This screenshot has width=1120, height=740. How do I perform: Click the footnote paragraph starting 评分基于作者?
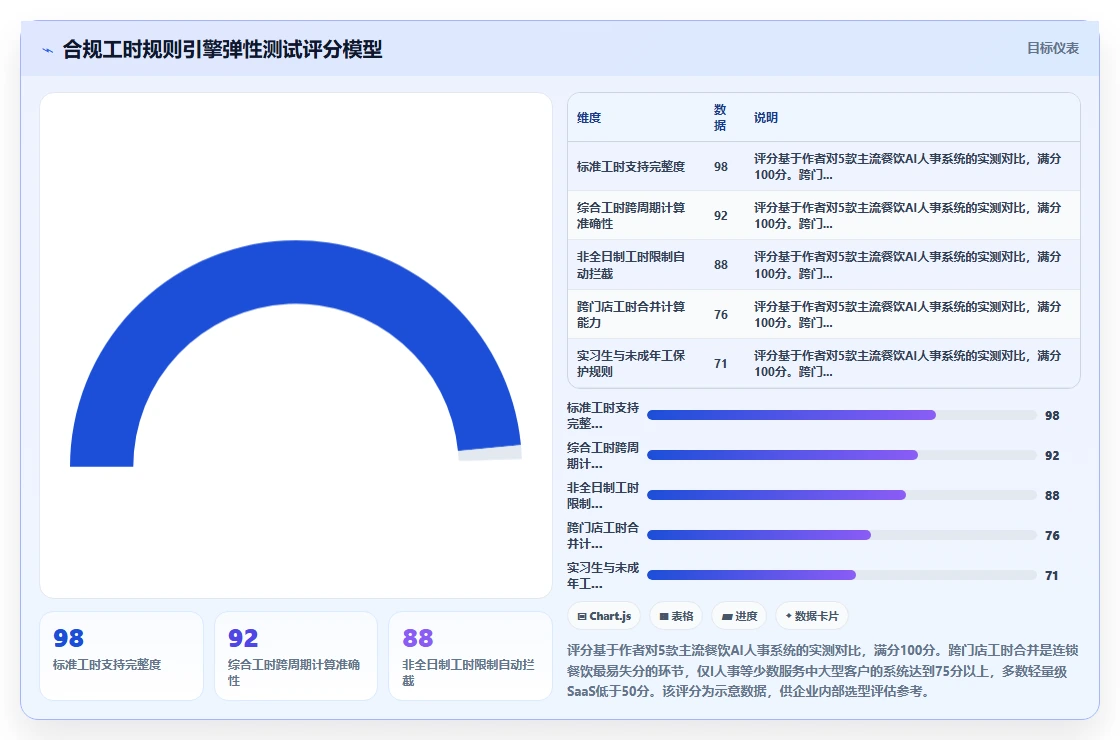click(823, 671)
